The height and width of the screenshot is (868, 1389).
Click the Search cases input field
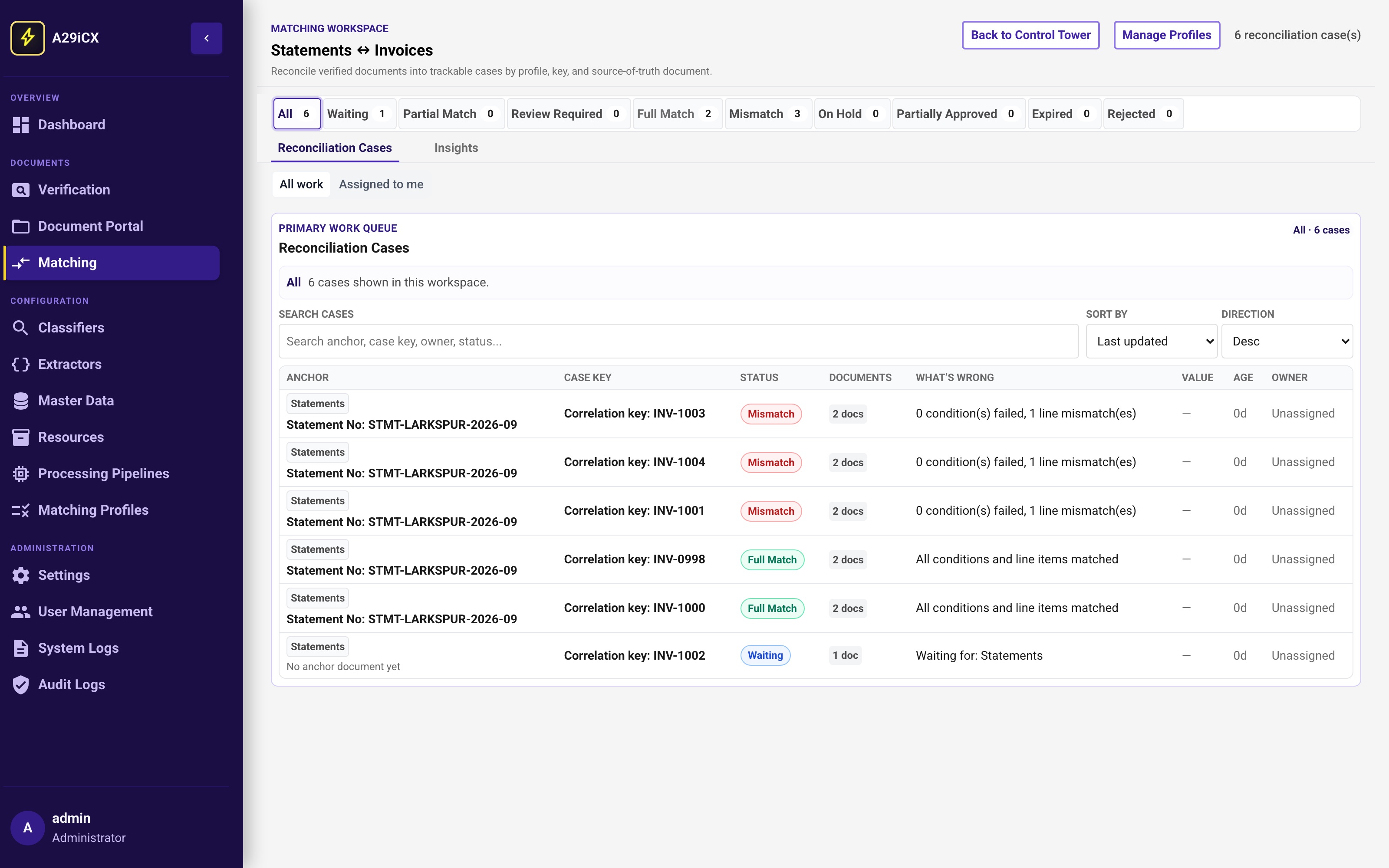pyautogui.click(x=678, y=342)
